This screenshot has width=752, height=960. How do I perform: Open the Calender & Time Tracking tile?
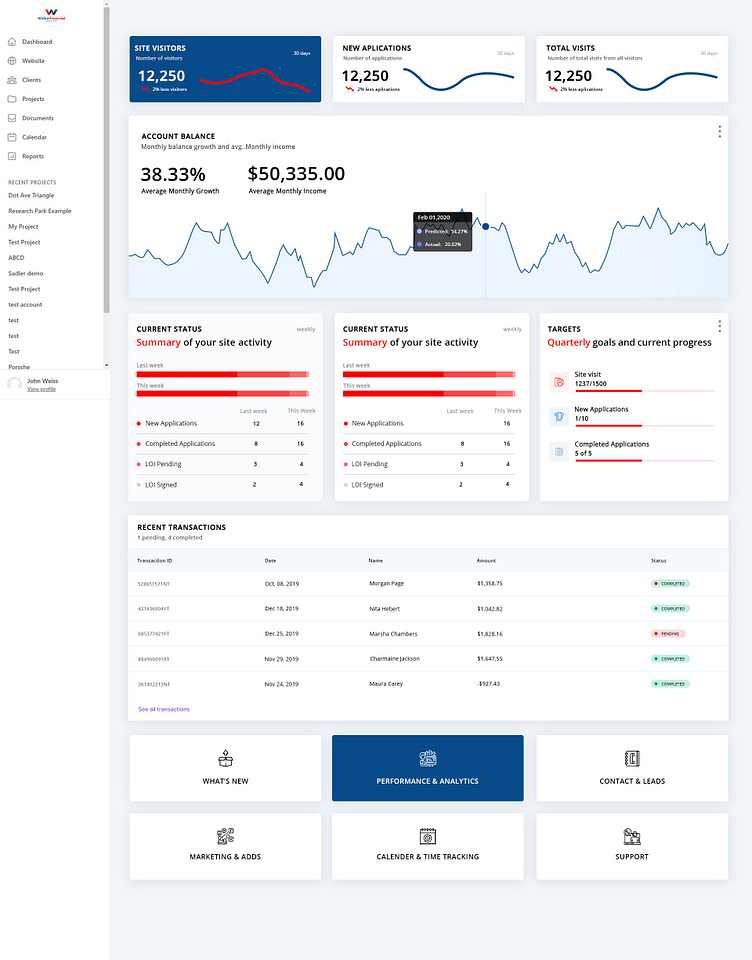(427, 845)
